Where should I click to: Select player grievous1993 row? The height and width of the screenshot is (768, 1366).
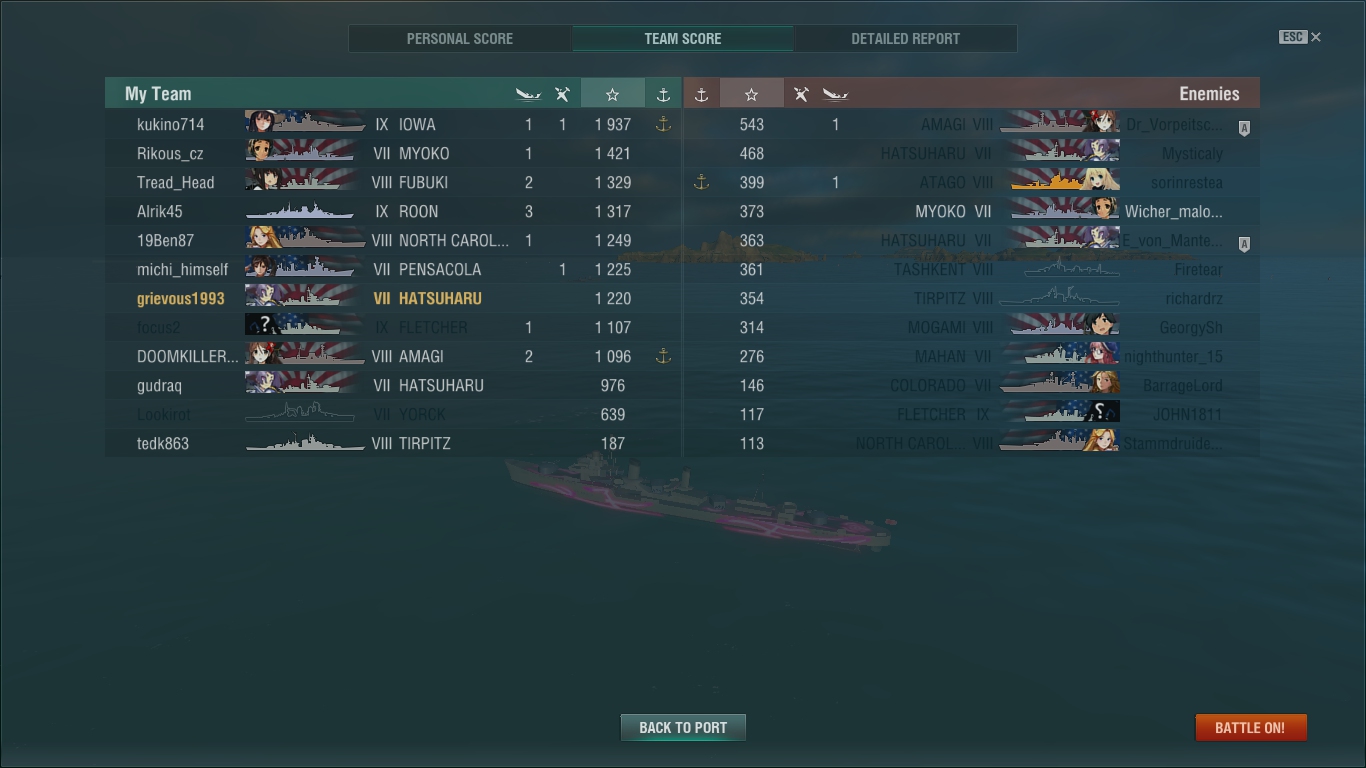(x=393, y=298)
